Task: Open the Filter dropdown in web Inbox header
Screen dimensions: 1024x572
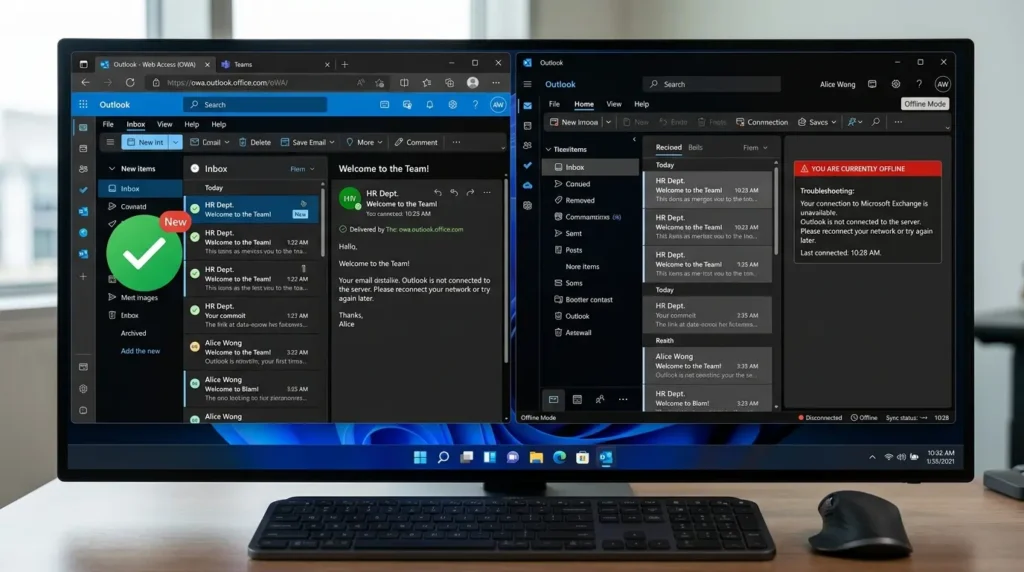Action: [302, 169]
